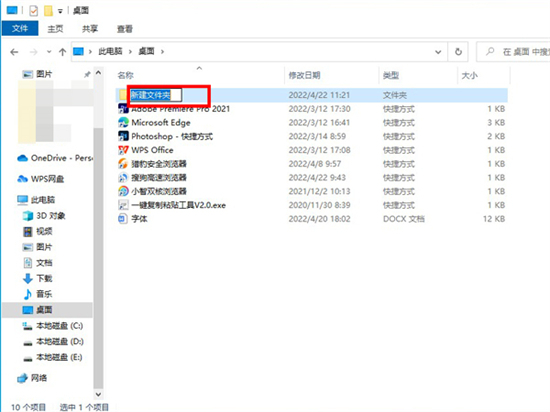Screen dimensions: 550x412
Task: Click the 下载 blue arrow icon
Action: (x=28, y=278)
